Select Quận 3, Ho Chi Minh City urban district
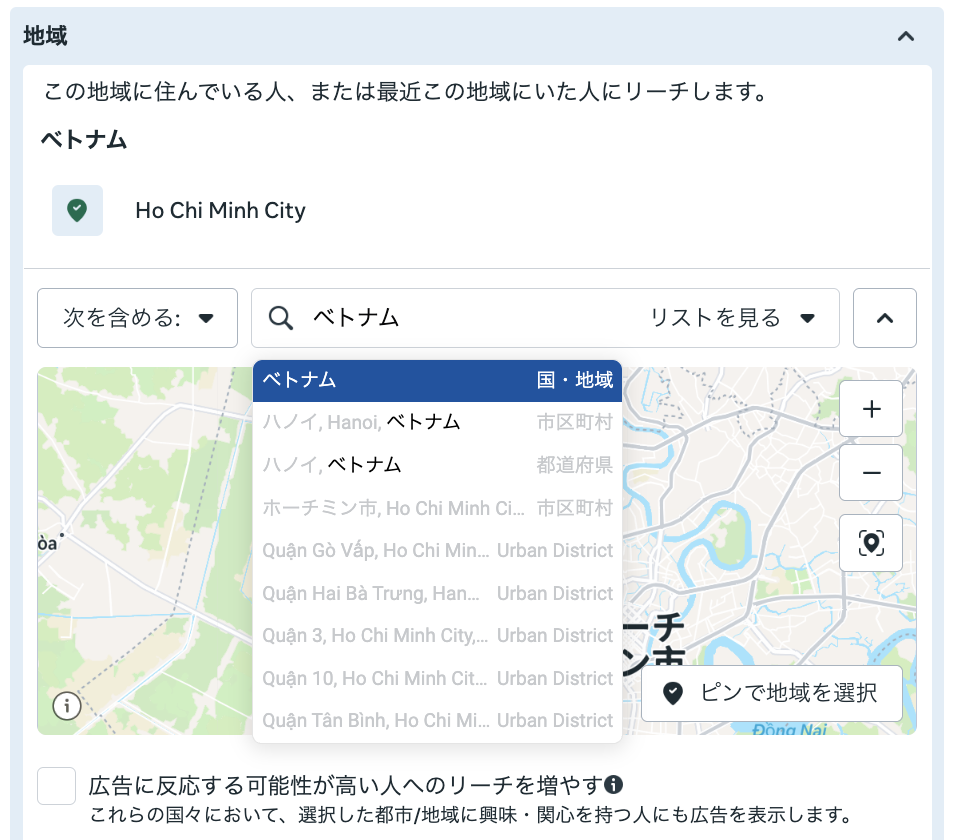The width and height of the screenshot is (955, 840). (437, 635)
